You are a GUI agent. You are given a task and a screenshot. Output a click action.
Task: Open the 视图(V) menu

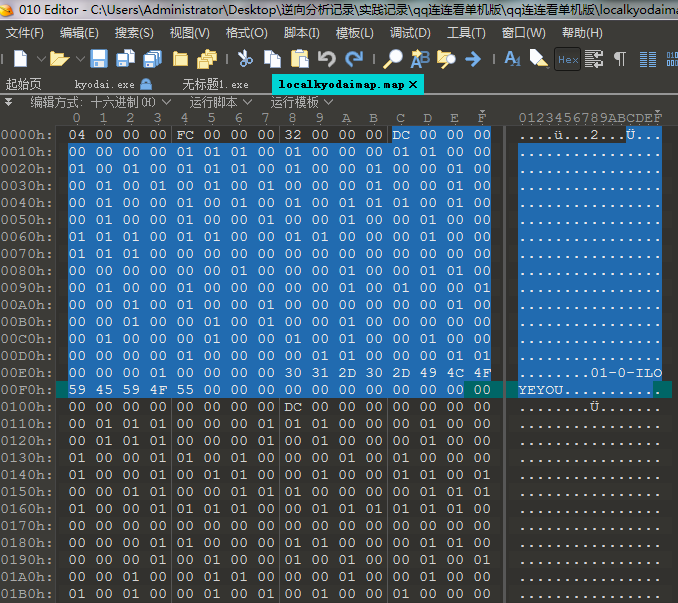(189, 33)
